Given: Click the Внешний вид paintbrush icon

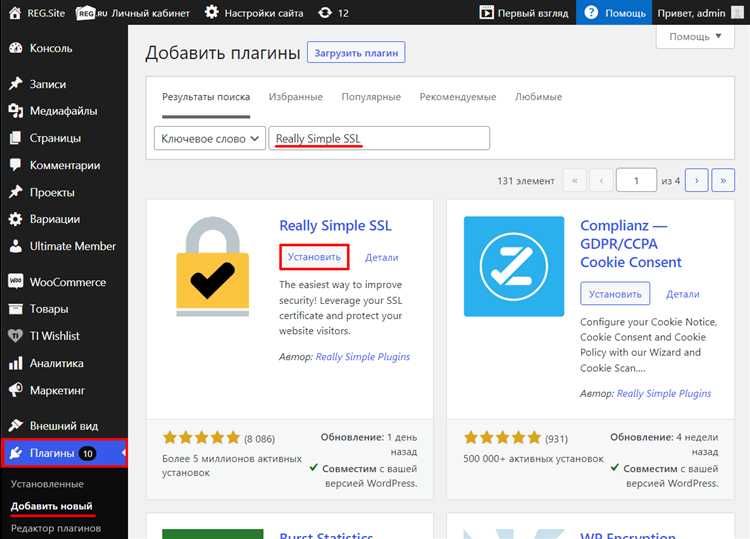Looking at the screenshot, I should point(16,425).
